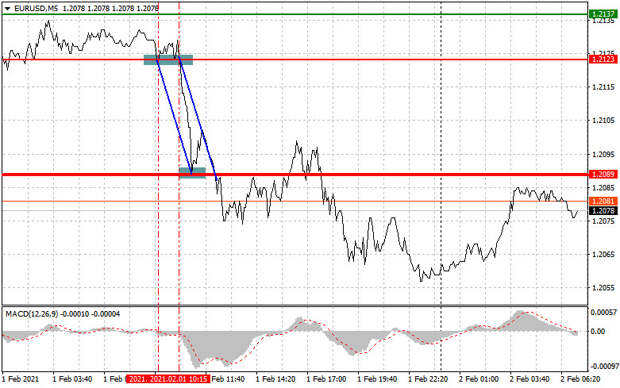620x388 pixels.
Task: Click the 2 Feb 03:40 time axis label
Action: click(529, 379)
